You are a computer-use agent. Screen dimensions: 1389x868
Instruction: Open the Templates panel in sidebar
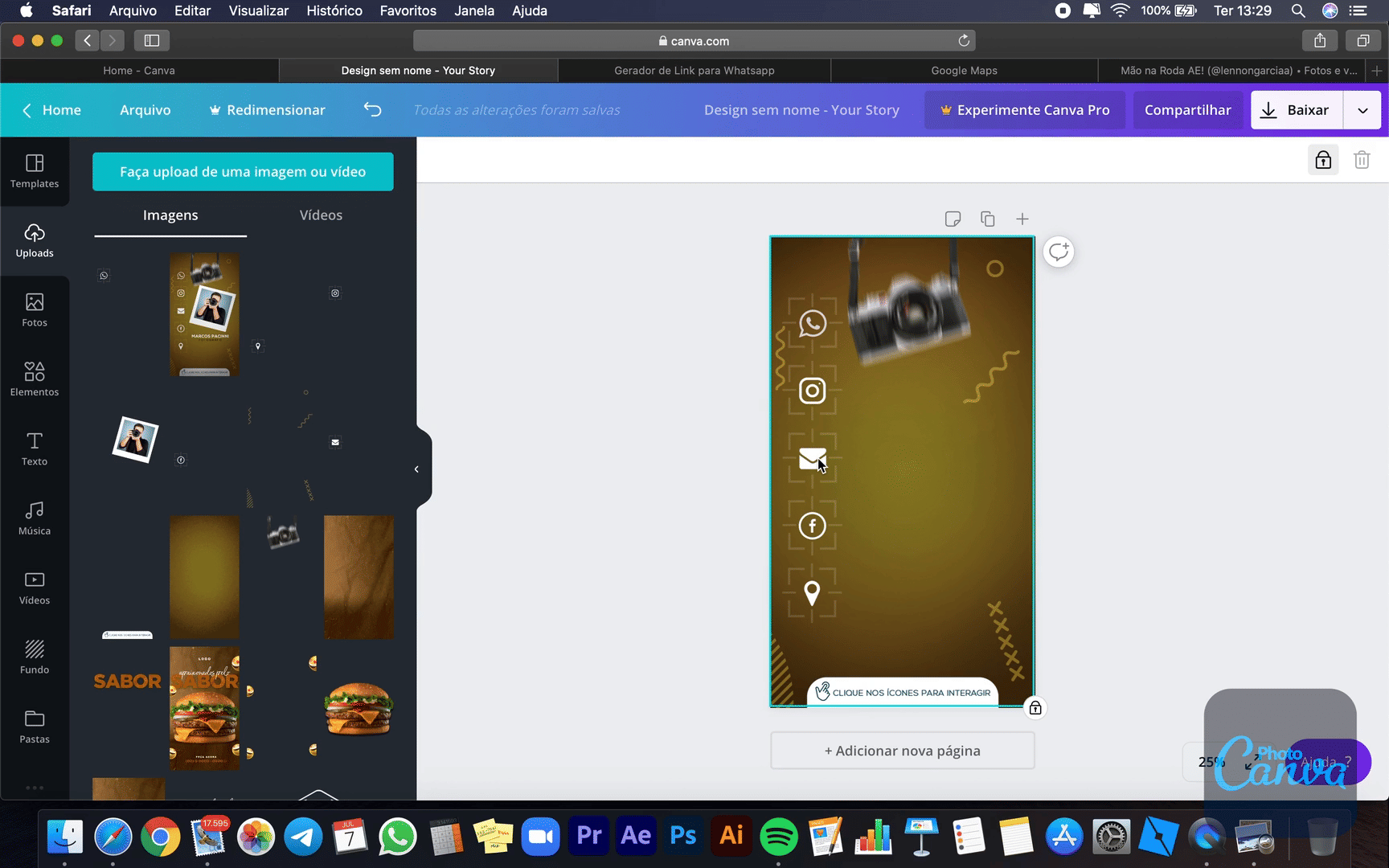point(35,171)
